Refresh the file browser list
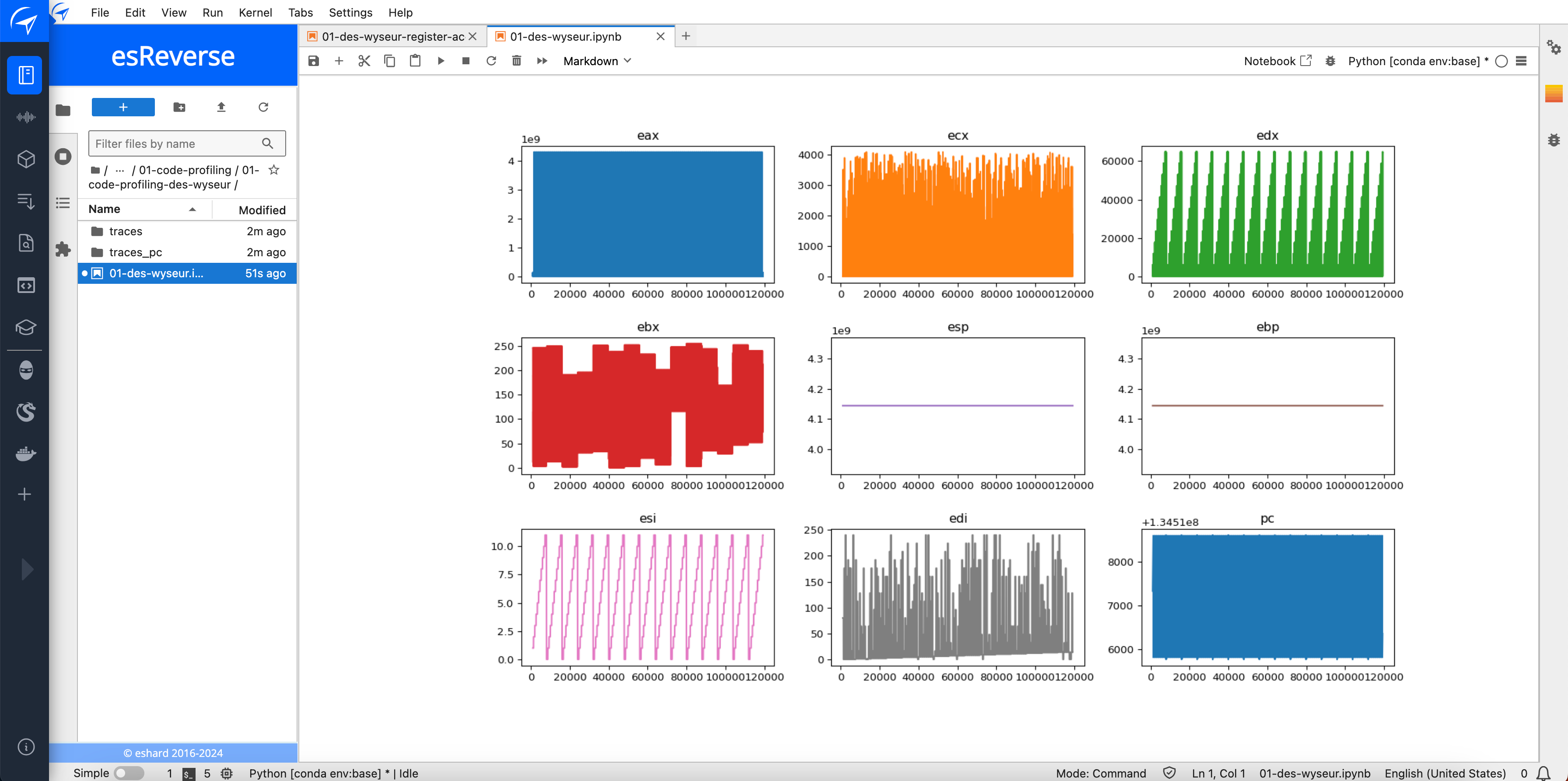Image resolution: width=1568 pixels, height=781 pixels. [x=263, y=107]
